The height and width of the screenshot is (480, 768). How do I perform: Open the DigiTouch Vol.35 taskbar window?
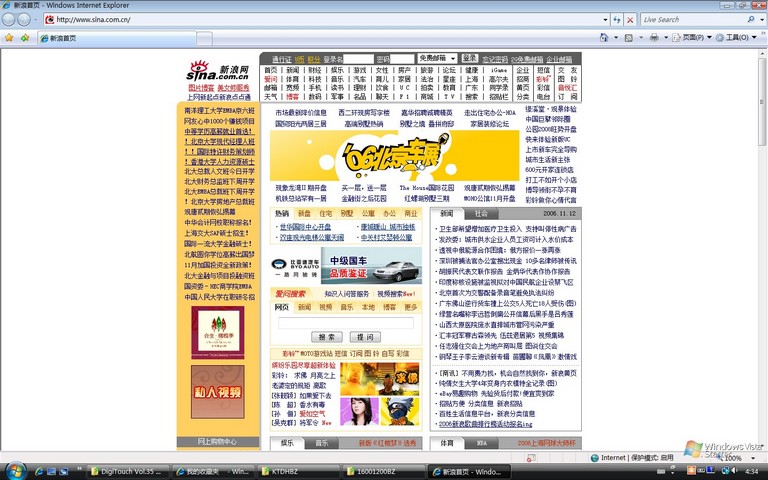[x=128, y=472]
